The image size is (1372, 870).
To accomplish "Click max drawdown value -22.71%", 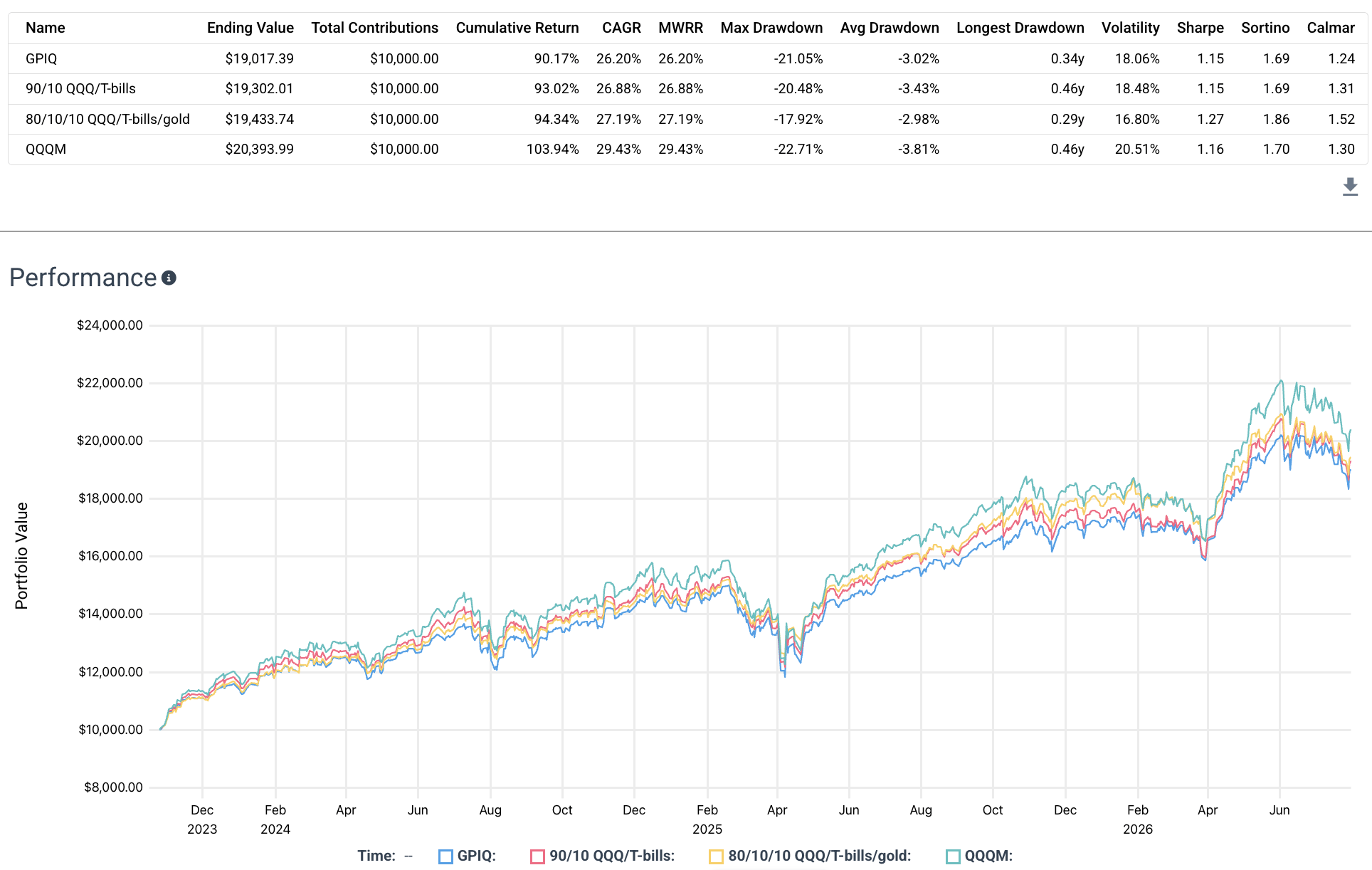I will click(x=798, y=149).
